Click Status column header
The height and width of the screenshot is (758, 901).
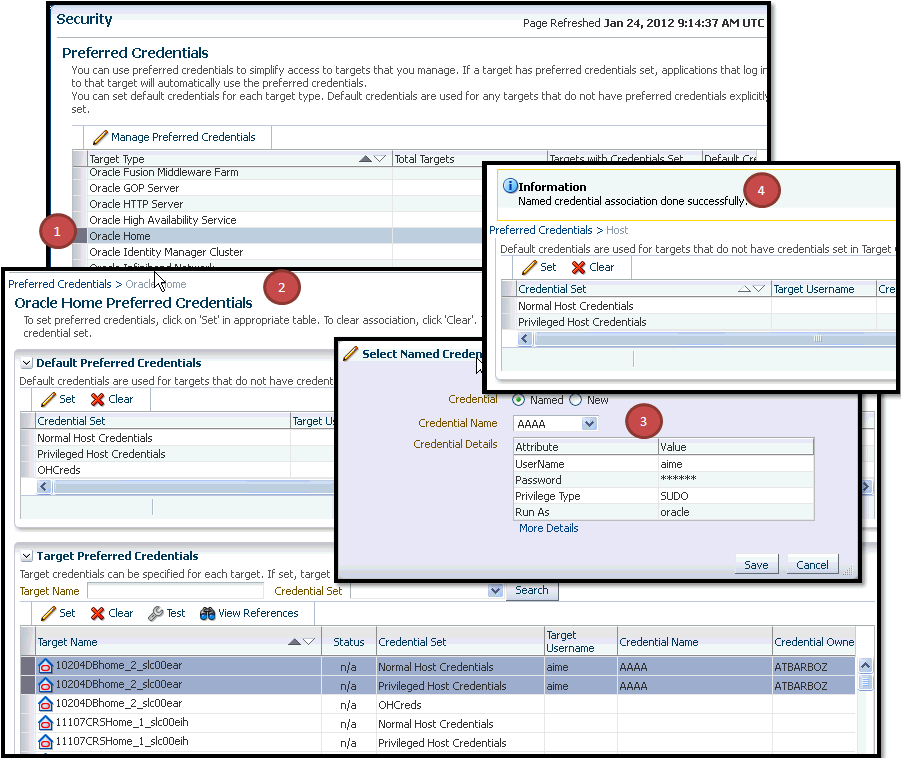(349, 642)
